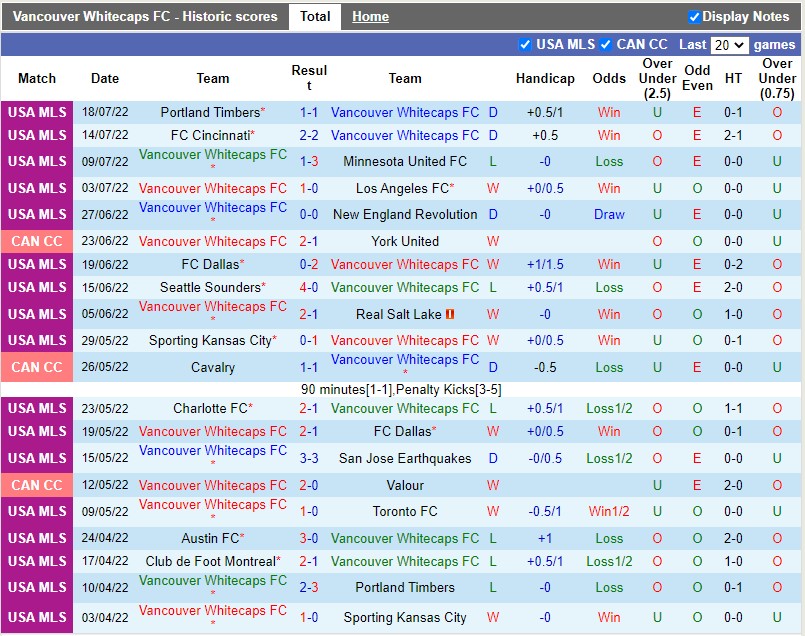Viewport: 805px width, 636px height.
Task: Click San Jose Earthquakes team name
Action: point(405,458)
